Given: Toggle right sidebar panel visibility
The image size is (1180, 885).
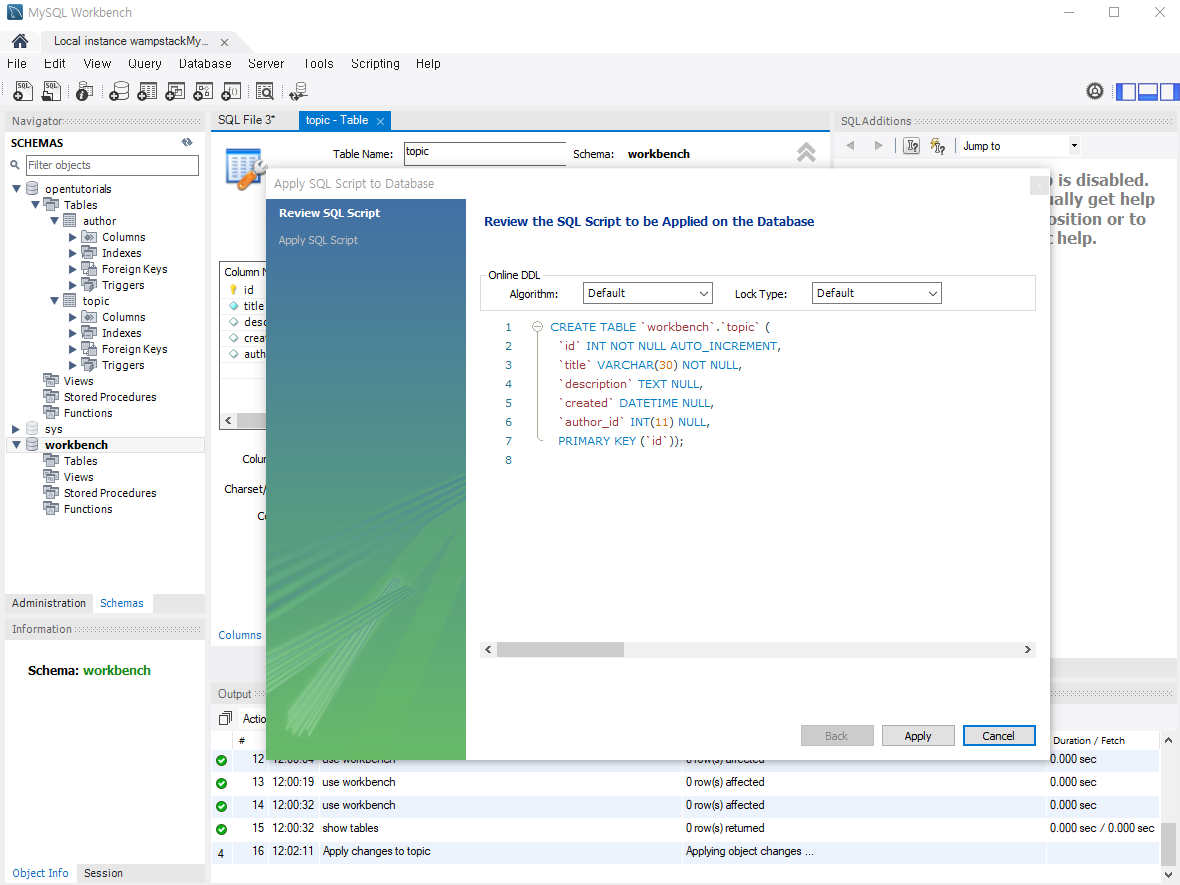Looking at the screenshot, I should (1169, 92).
